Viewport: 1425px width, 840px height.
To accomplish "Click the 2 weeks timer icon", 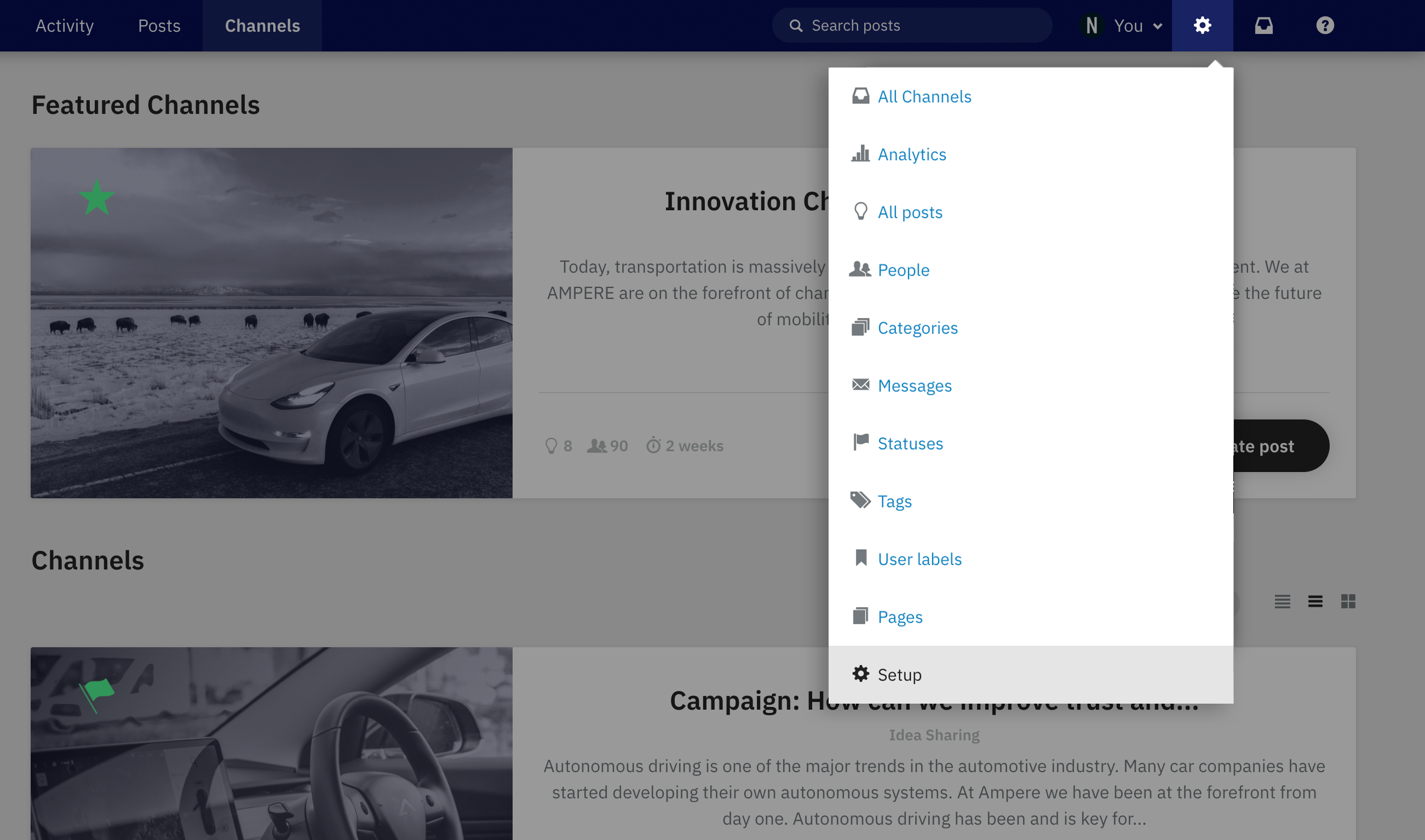I will point(653,446).
